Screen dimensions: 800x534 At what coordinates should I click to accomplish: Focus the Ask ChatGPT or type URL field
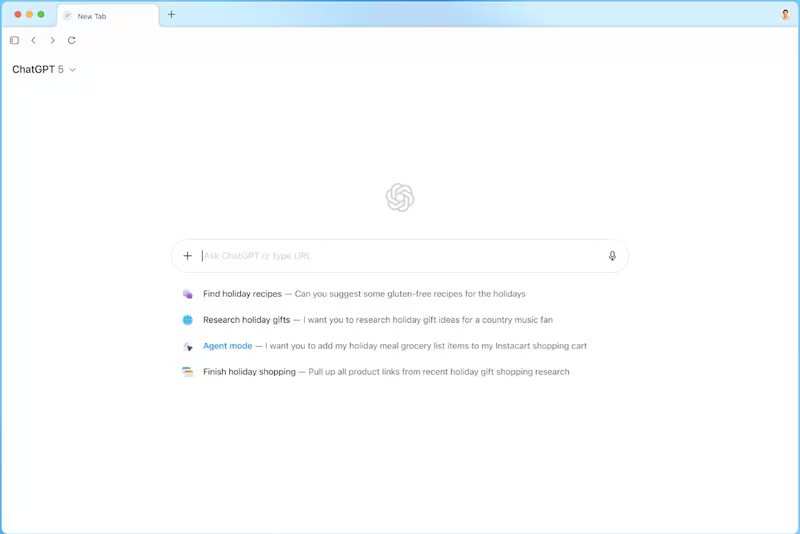[400, 256]
